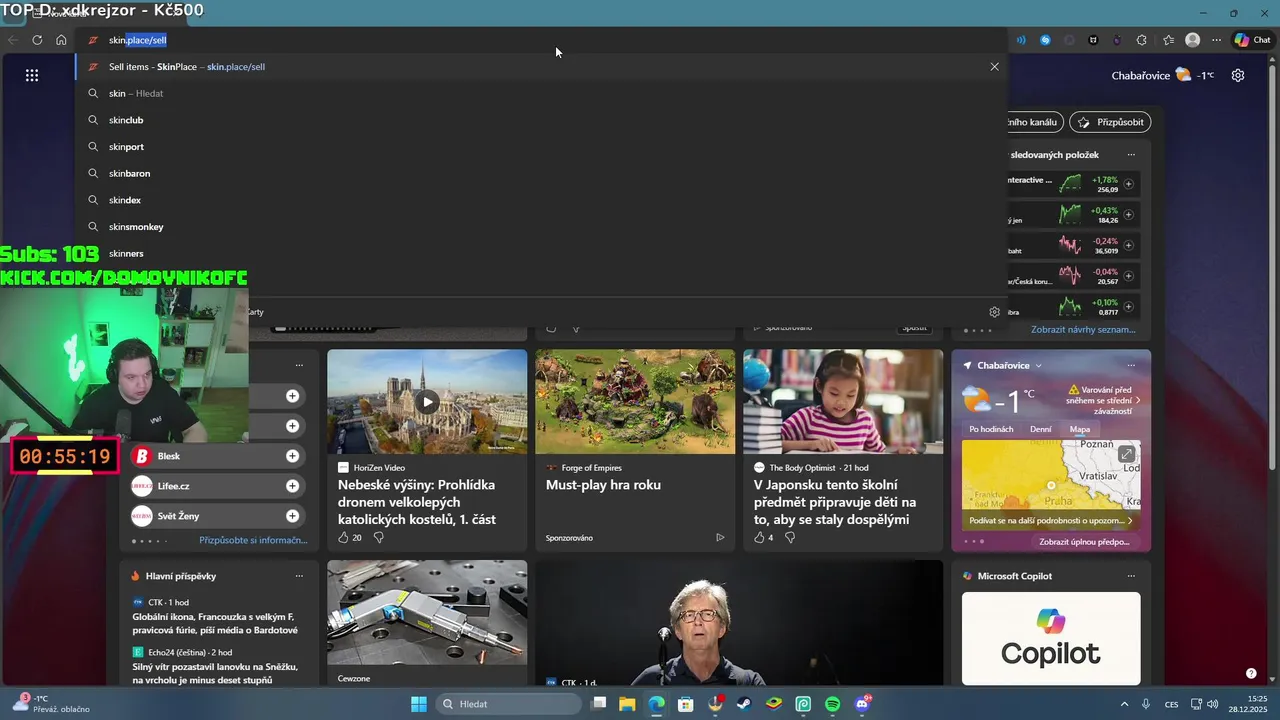Image resolution: width=1280 pixels, height=720 pixels.
Task: Add the baht -0,24% item to watchlist
Action: (x=1128, y=245)
